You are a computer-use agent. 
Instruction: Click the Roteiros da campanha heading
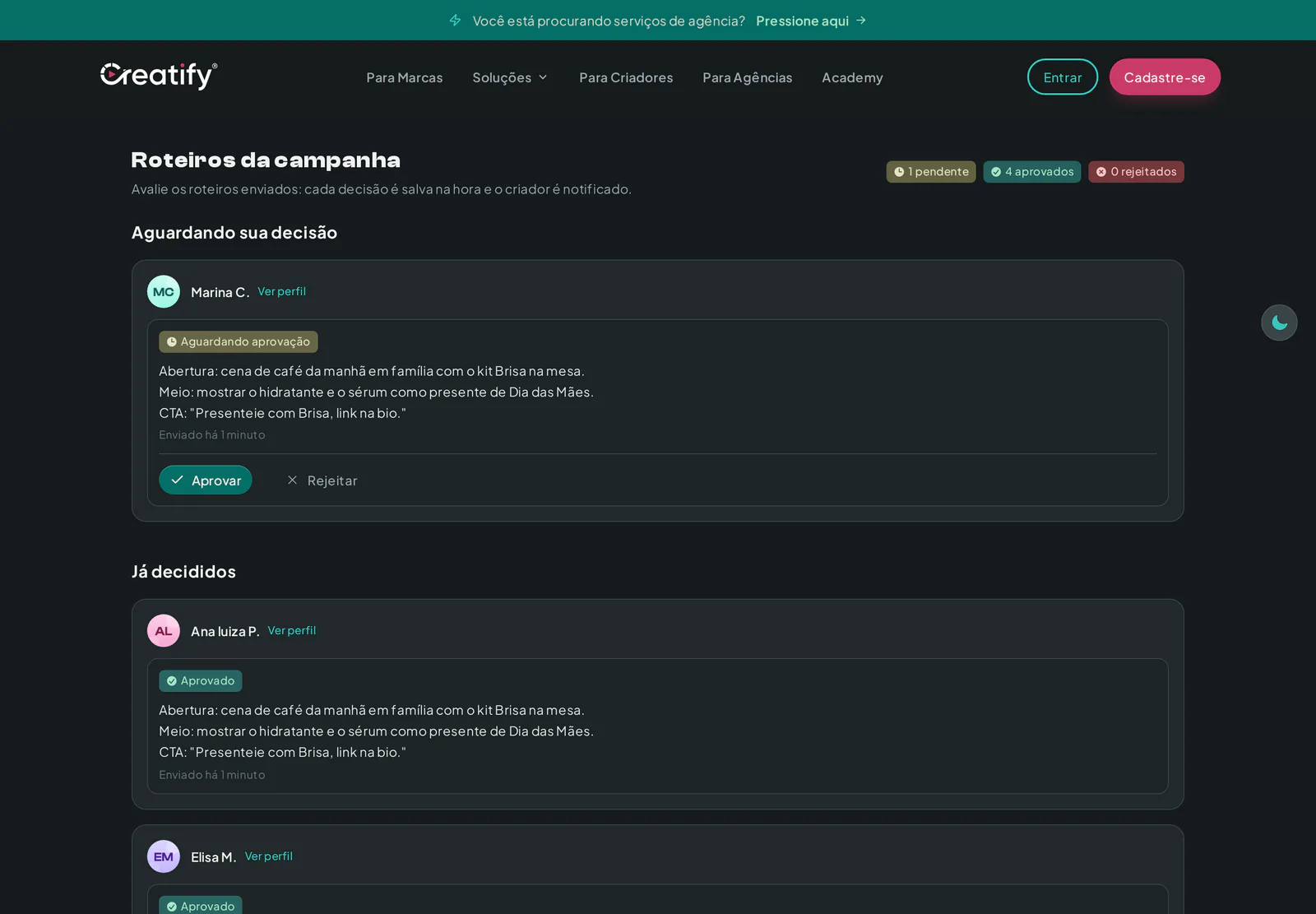(266, 160)
